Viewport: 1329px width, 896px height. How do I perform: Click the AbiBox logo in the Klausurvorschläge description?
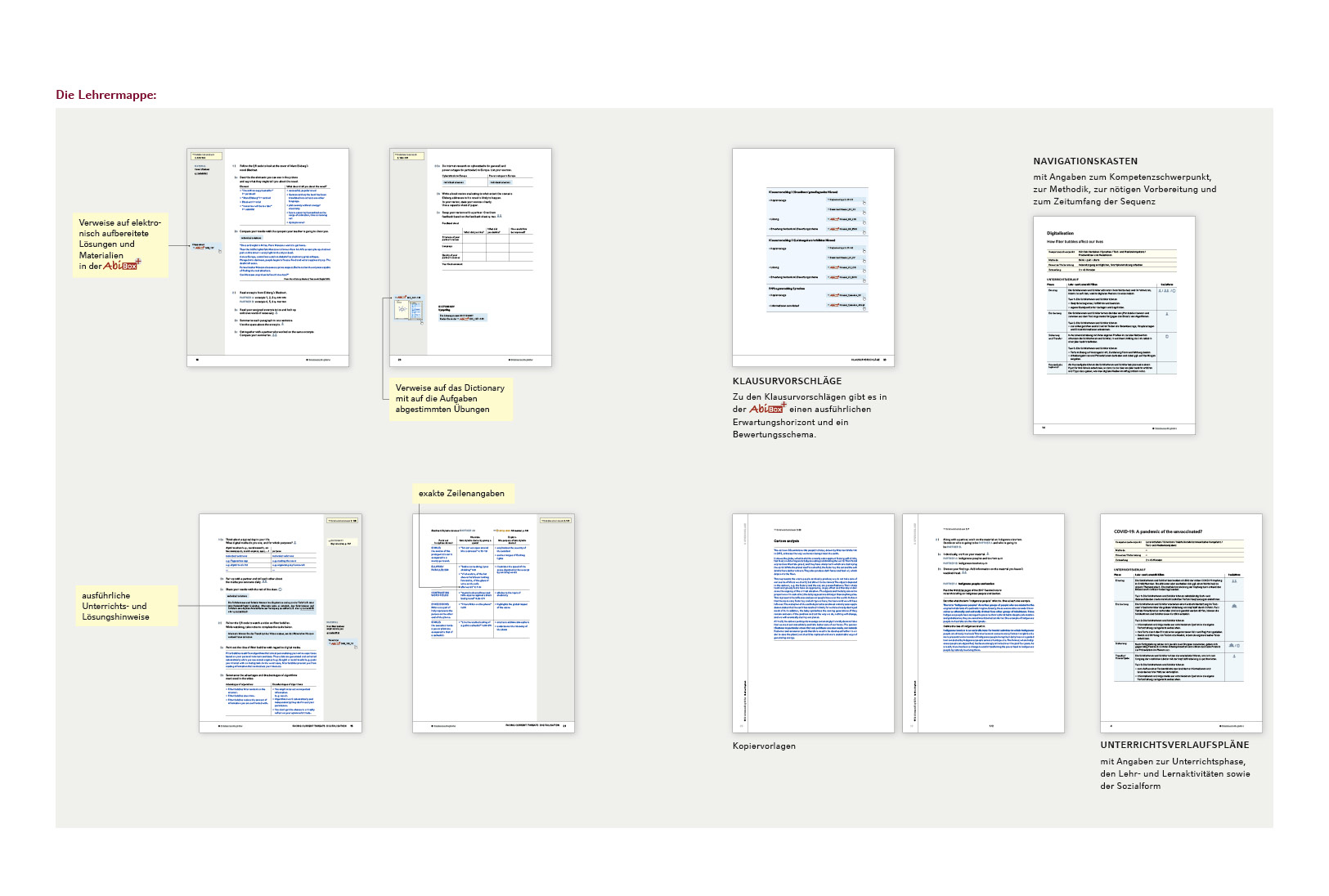767,408
